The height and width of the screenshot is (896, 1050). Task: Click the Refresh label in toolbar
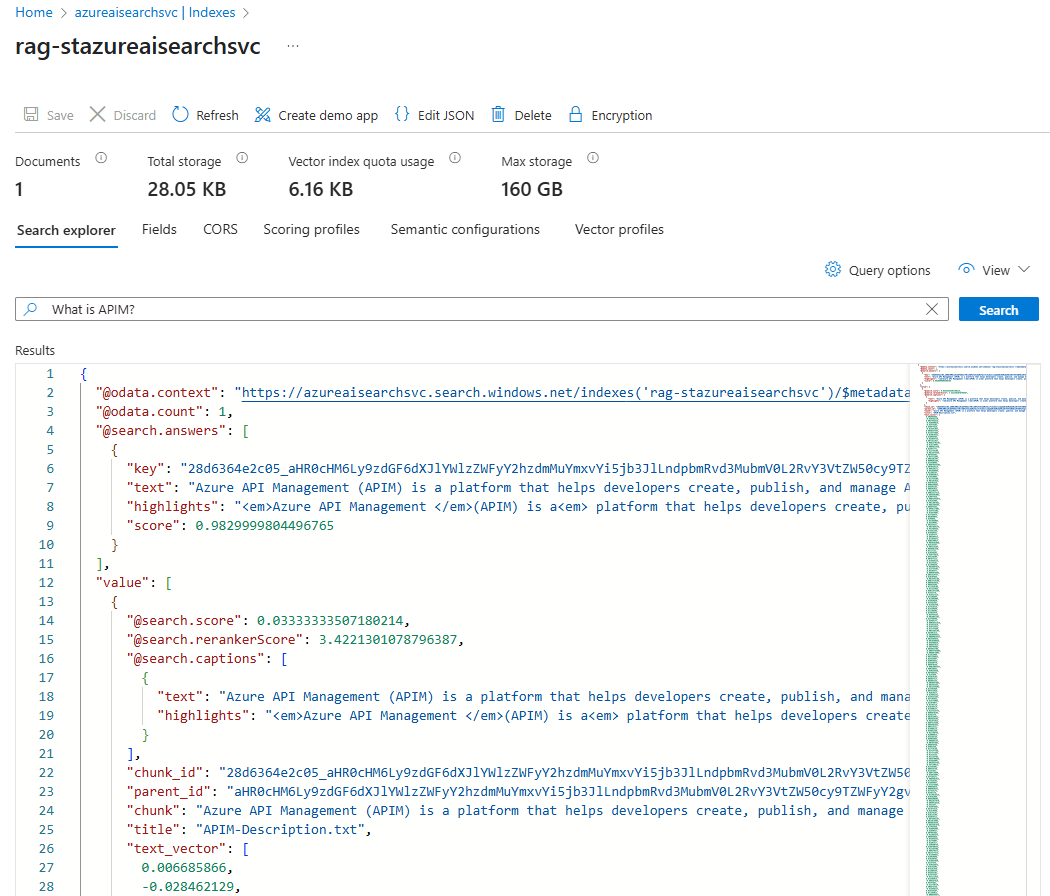point(217,115)
